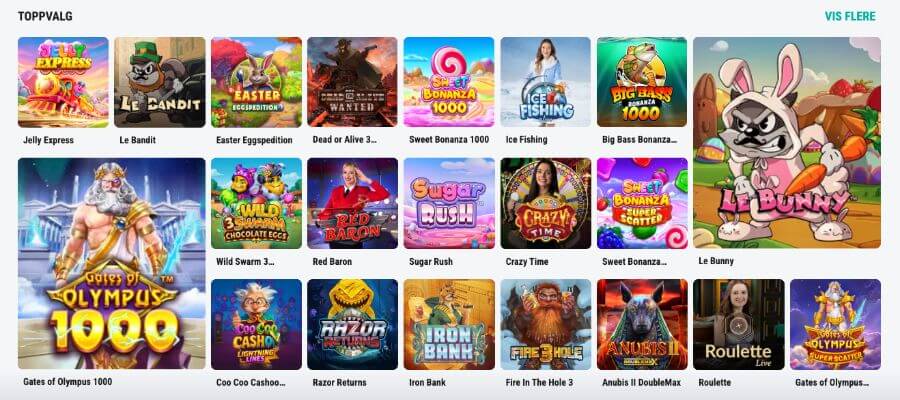Choose the Sweet Bonanza 1000 tile
This screenshot has width=900, height=400.
(449, 82)
